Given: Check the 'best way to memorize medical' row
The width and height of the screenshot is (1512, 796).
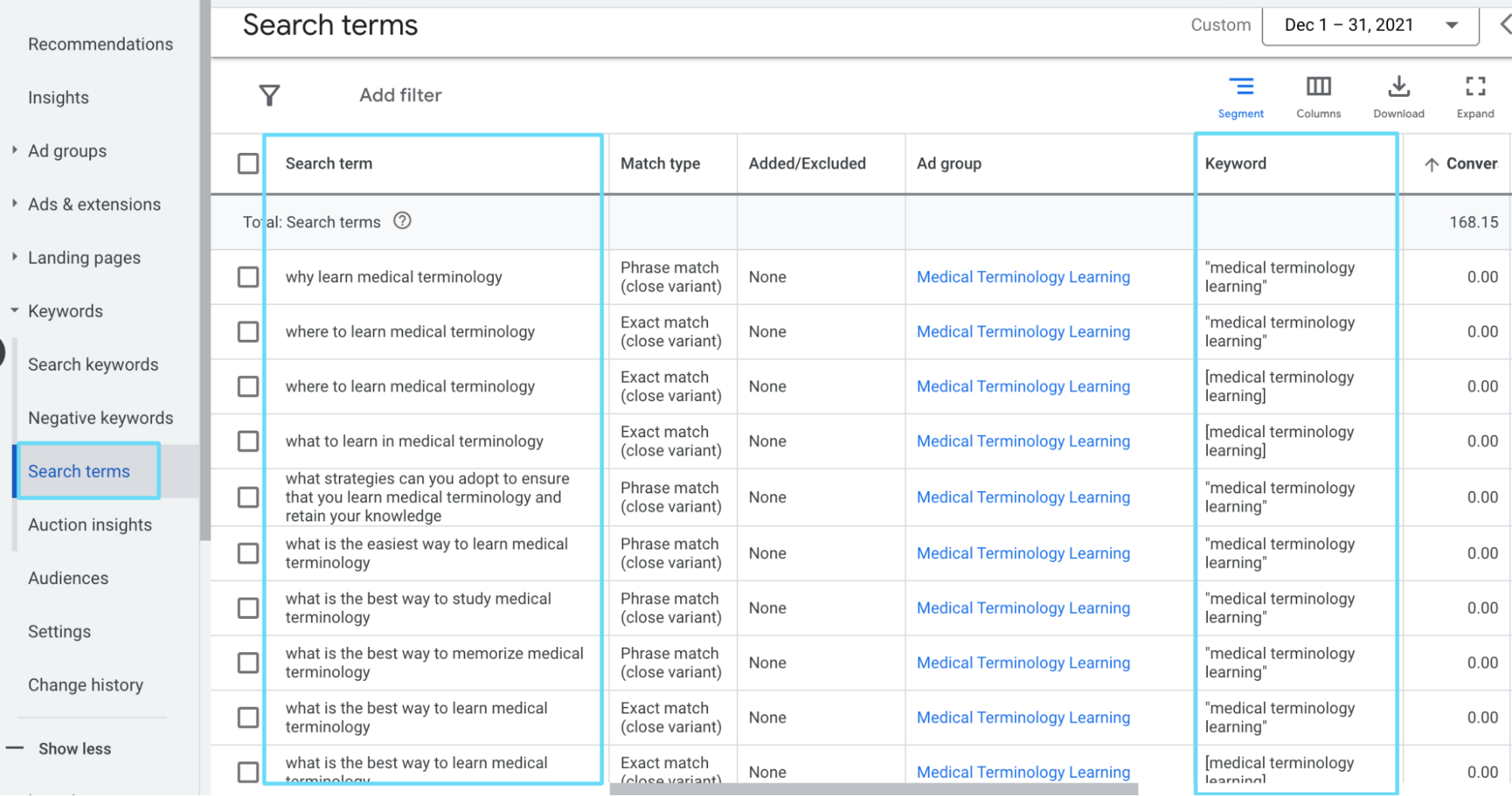Looking at the screenshot, I should pyautogui.click(x=248, y=663).
